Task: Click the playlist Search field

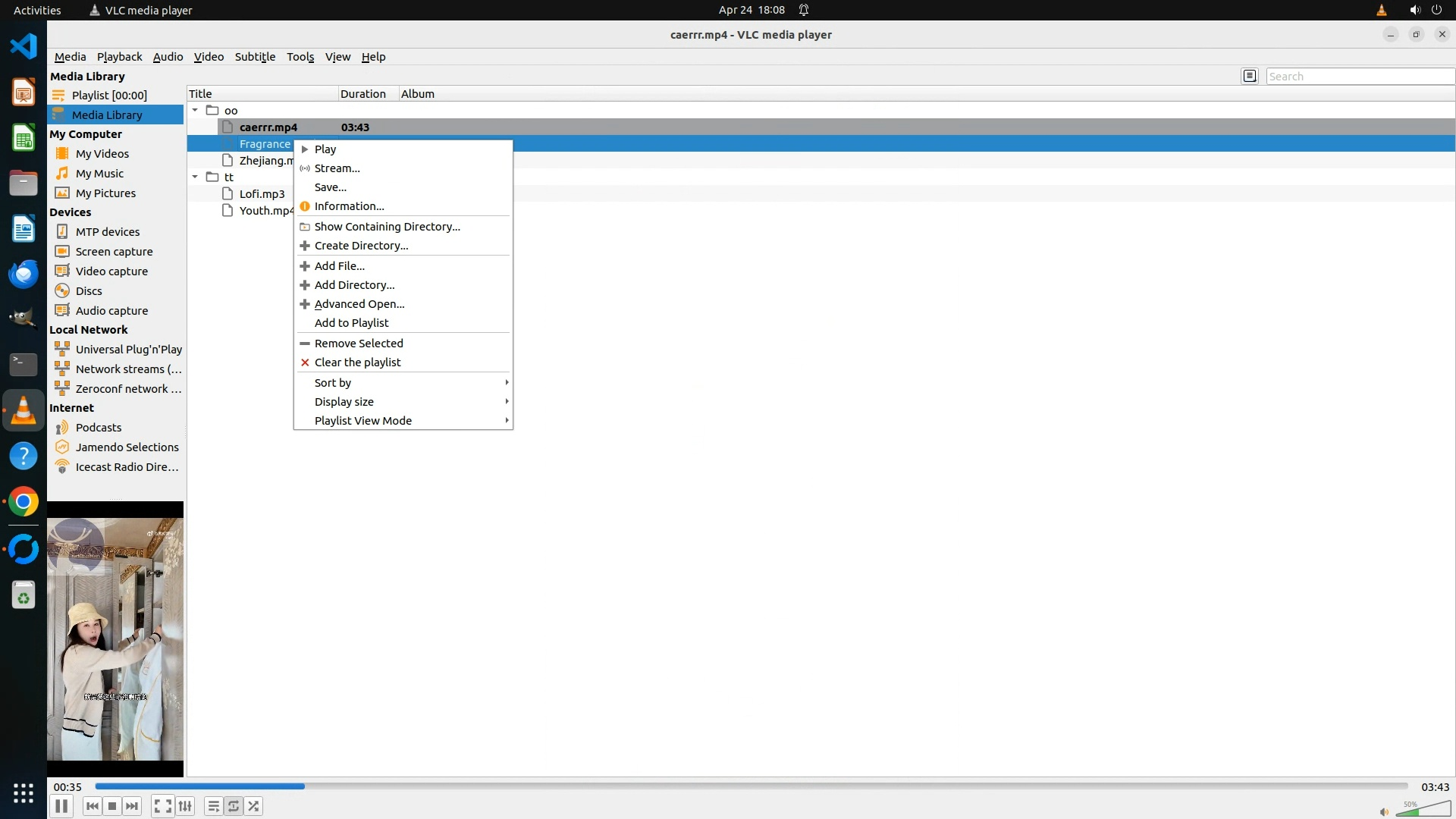Action: (x=1359, y=77)
